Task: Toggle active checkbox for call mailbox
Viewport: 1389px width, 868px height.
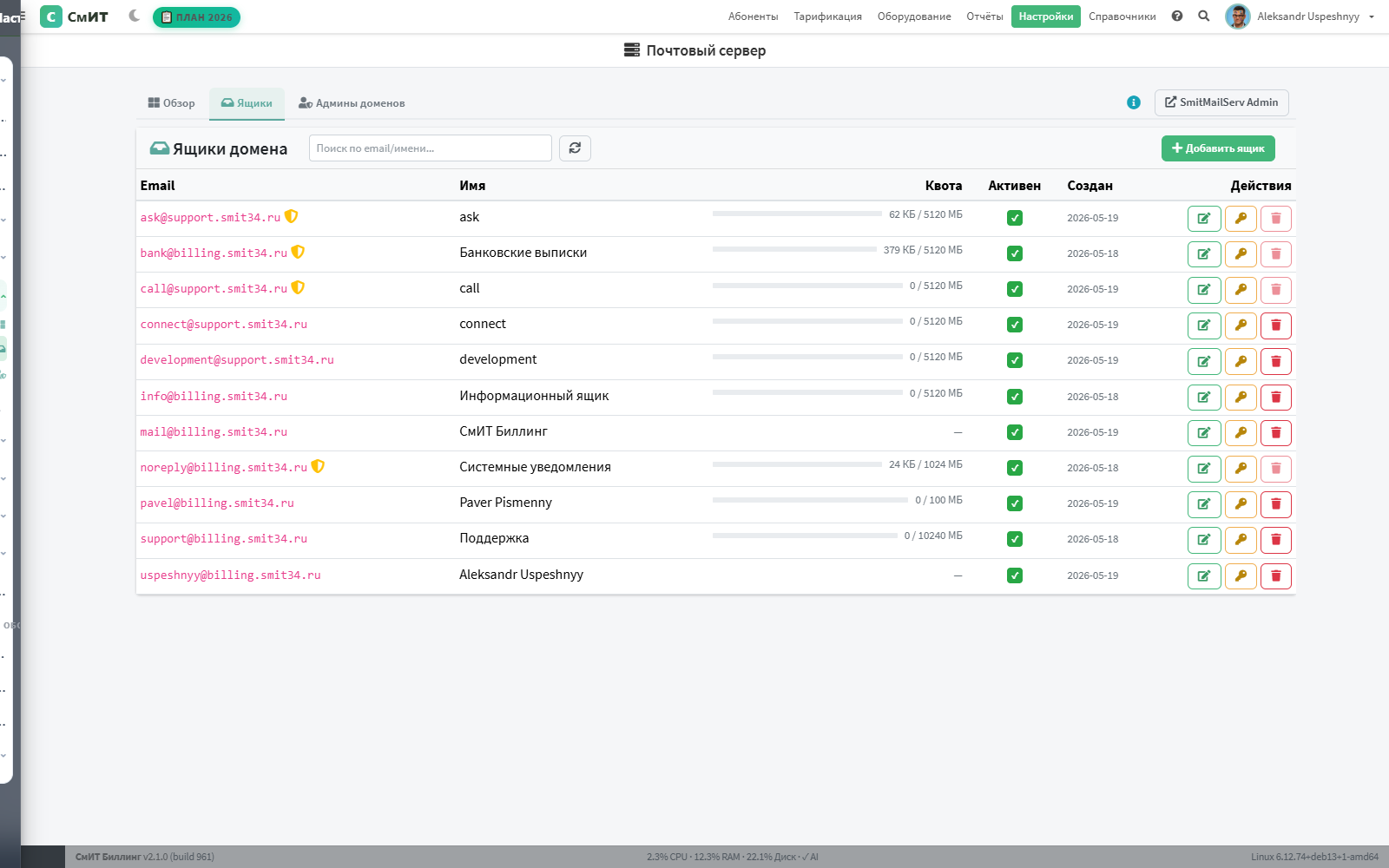Action: coord(1014,289)
